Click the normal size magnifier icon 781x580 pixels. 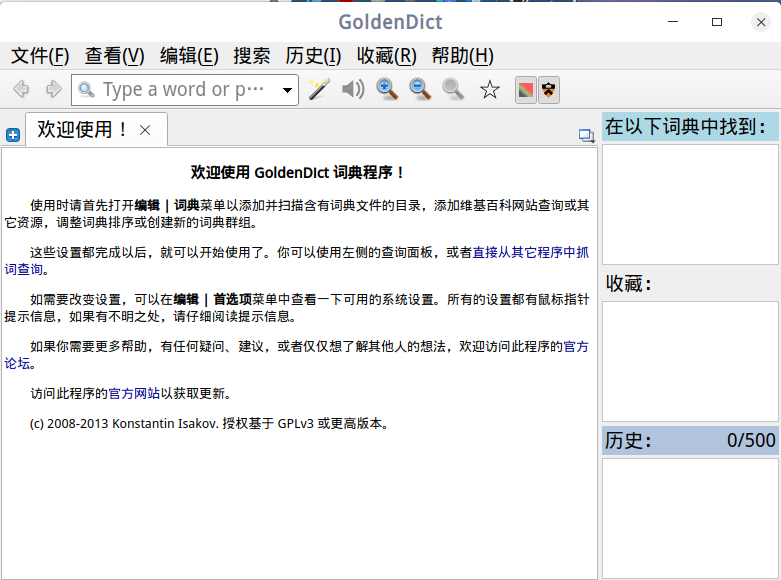point(453,90)
